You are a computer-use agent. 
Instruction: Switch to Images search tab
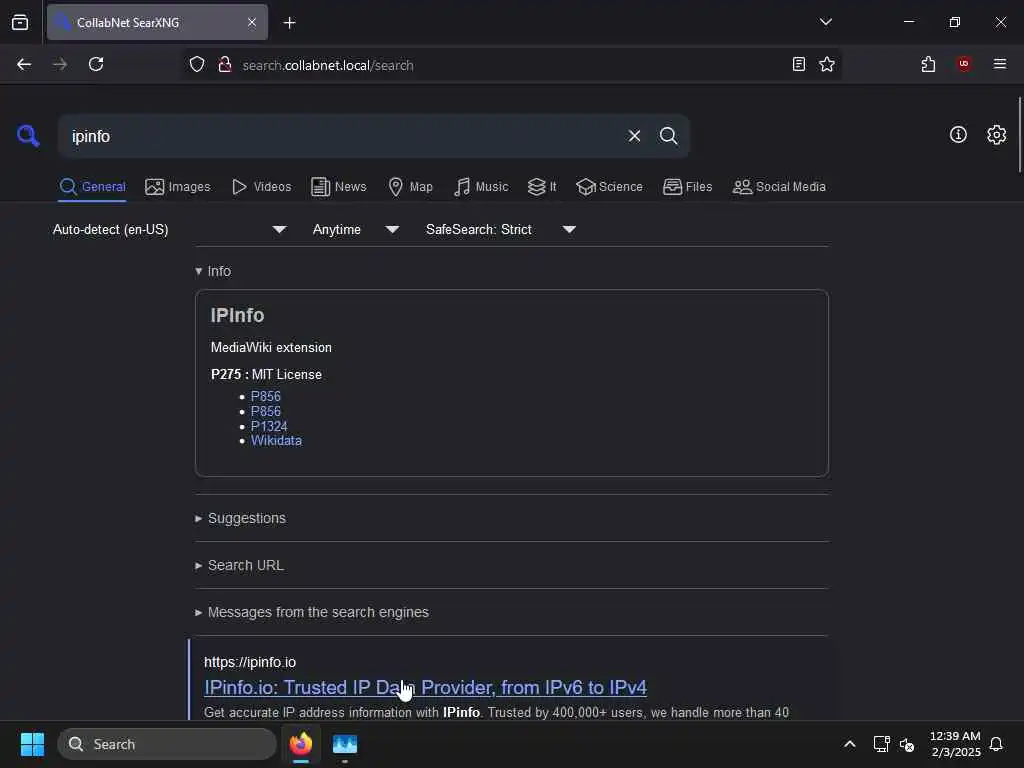(178, 187)
